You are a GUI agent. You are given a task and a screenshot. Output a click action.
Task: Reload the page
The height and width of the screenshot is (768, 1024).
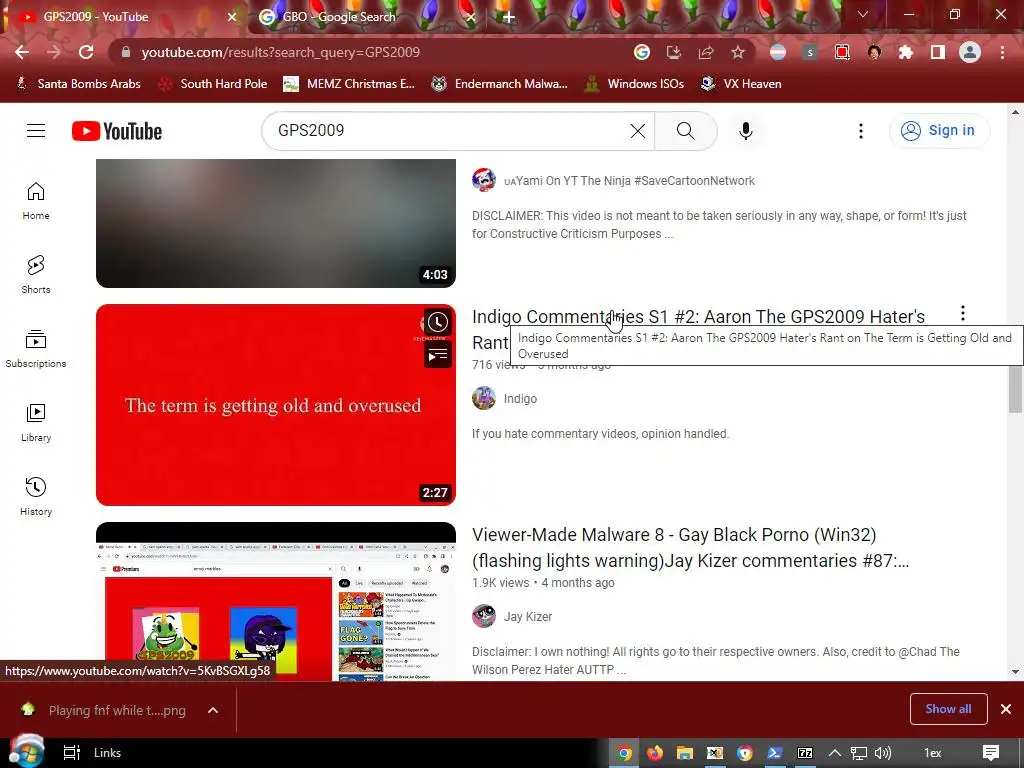[x=86, y=52]
